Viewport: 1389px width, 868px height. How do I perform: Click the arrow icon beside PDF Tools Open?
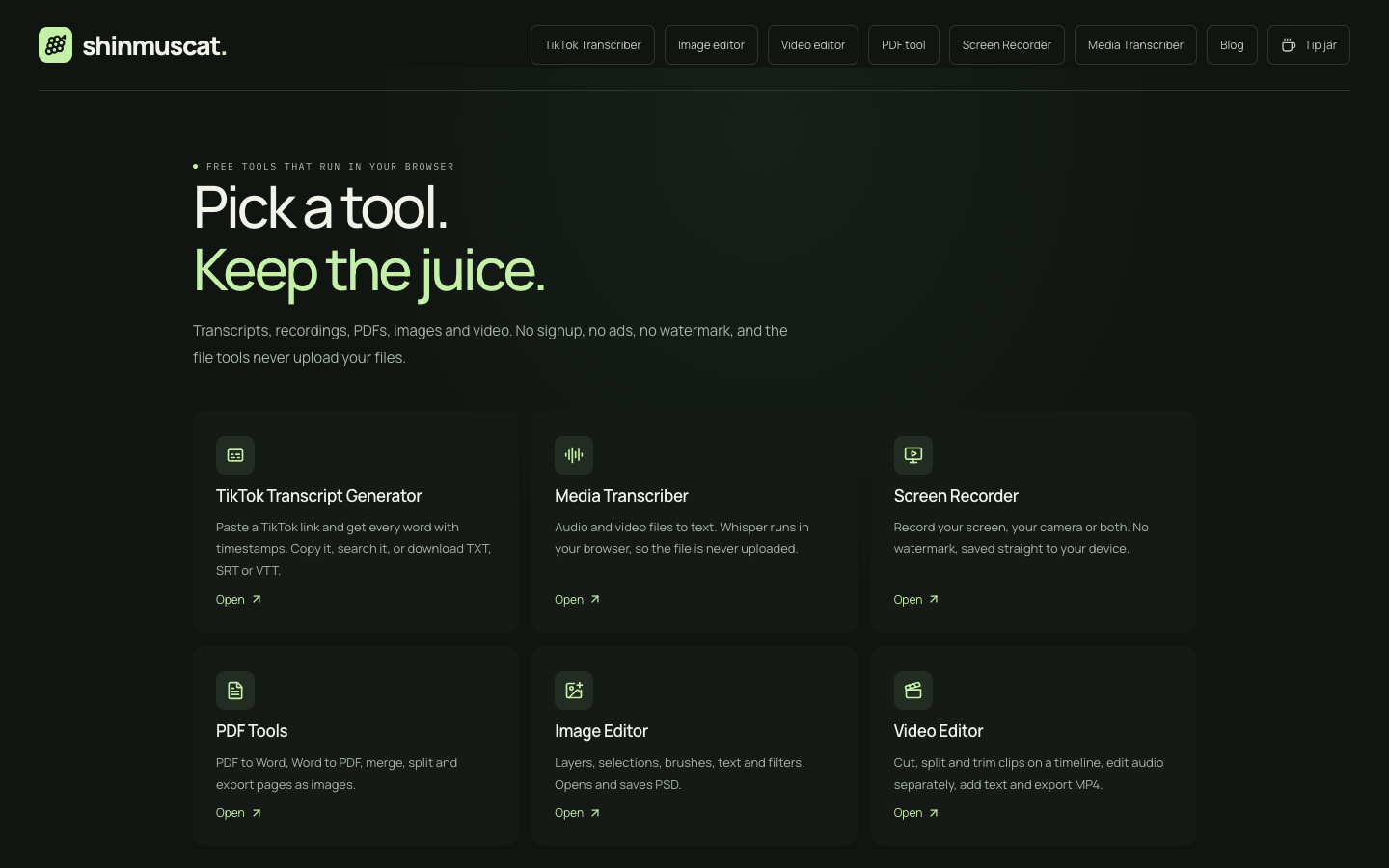click(x=257, y=813)
